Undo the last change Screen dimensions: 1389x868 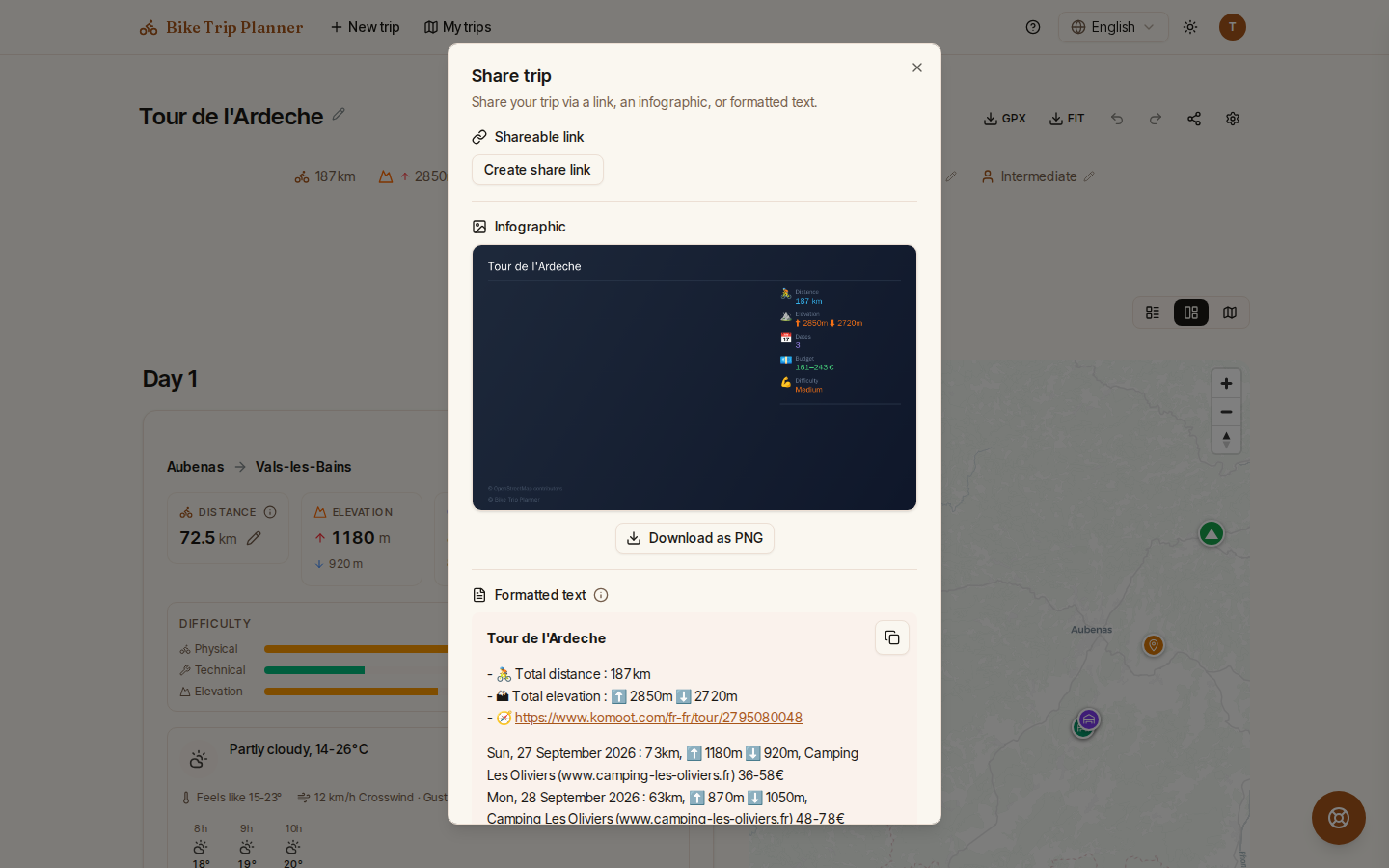point(1117,119)
